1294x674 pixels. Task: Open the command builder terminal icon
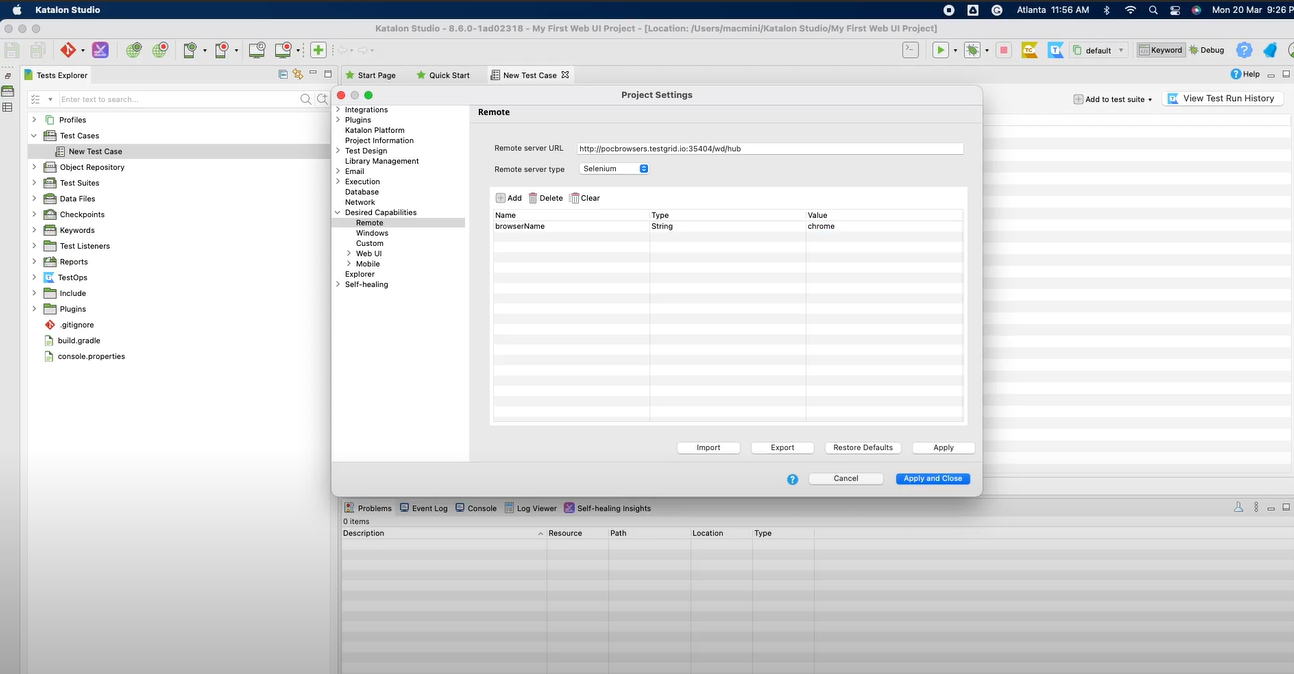910,50
